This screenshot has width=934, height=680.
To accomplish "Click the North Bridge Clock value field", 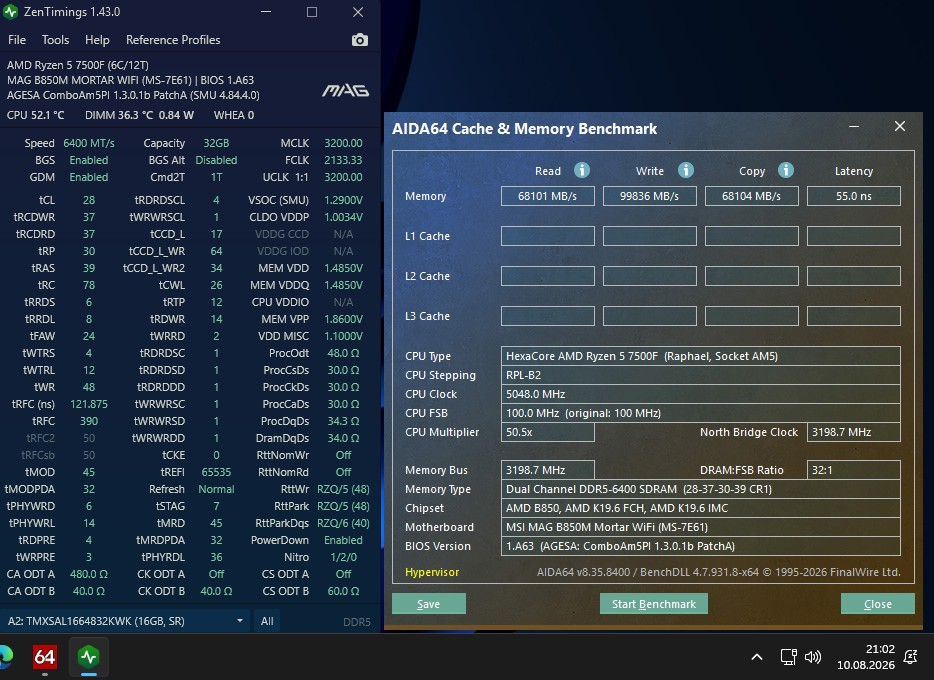I will [854, 432].
